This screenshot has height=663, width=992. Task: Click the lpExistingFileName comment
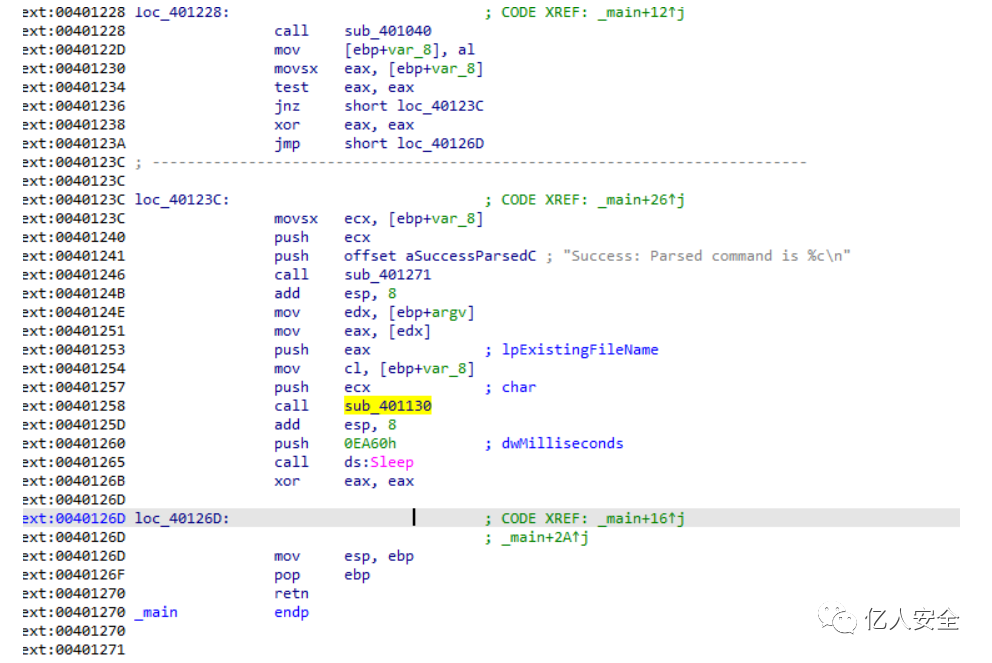point(580,350)
